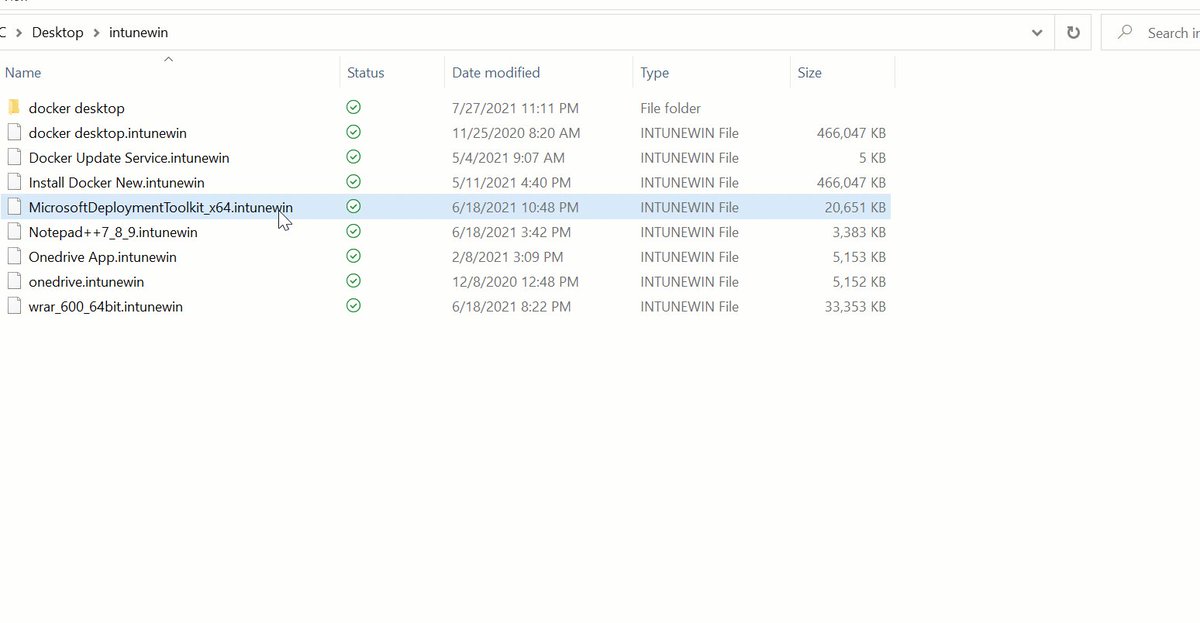Click date 6/18/2021 3:42 PM
Image resolution: width=1200 pixels, height=623 pixels.
coord(511,232)
